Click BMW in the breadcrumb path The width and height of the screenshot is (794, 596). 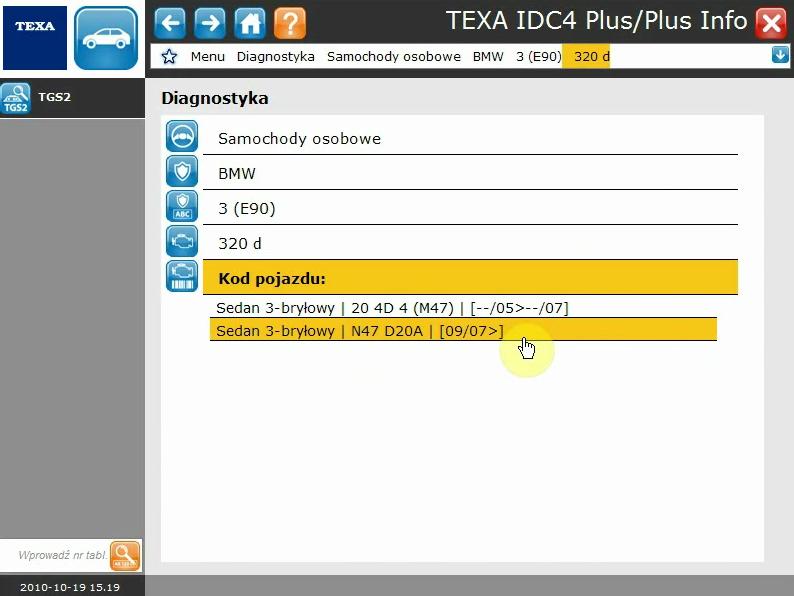coord(488,57)
